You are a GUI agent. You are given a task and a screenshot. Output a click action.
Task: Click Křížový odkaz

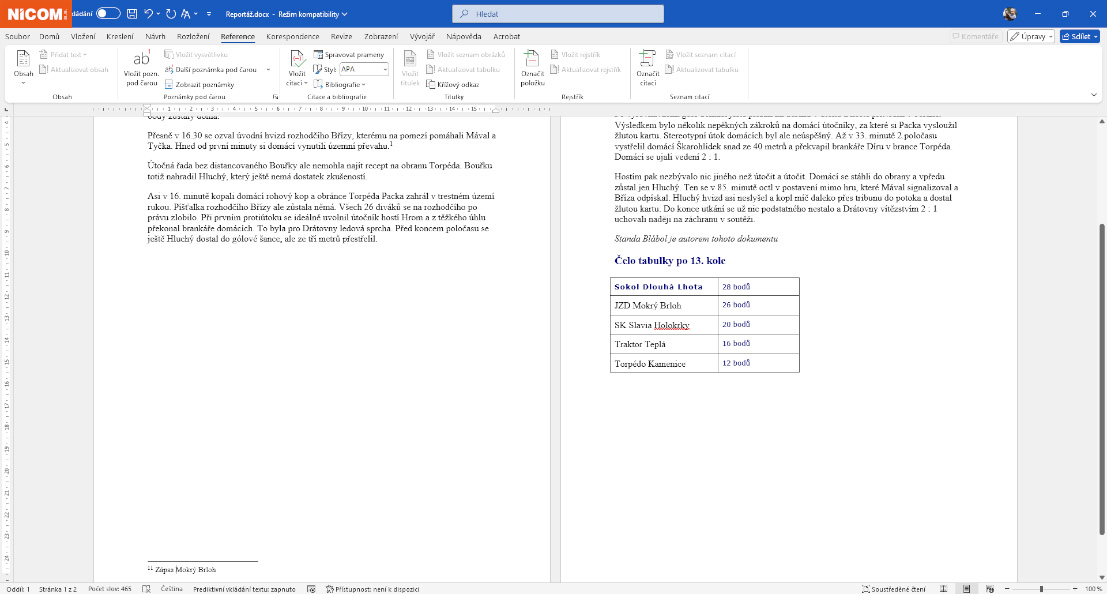[x=453, y=85]
